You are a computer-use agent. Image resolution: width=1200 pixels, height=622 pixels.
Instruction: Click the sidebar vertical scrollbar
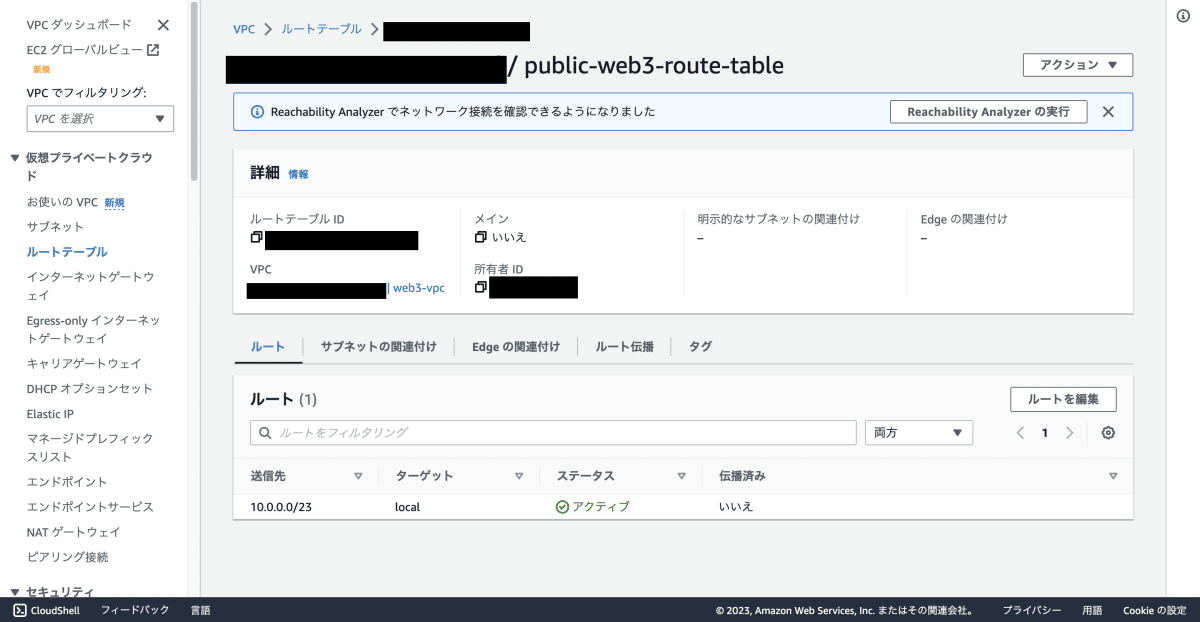194,90
